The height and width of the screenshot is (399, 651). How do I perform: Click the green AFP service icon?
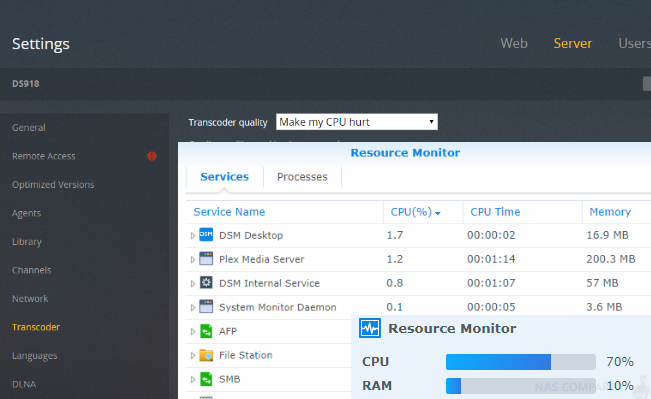(x=206, y=331)
